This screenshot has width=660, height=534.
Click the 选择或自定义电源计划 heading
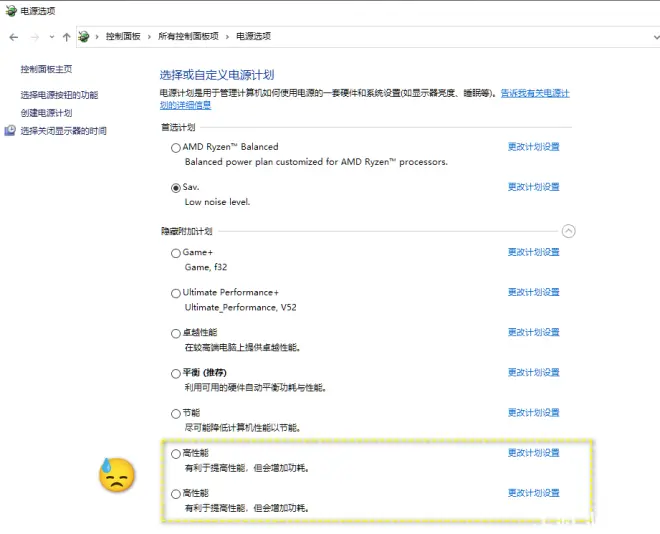click(x=217, y=75)
